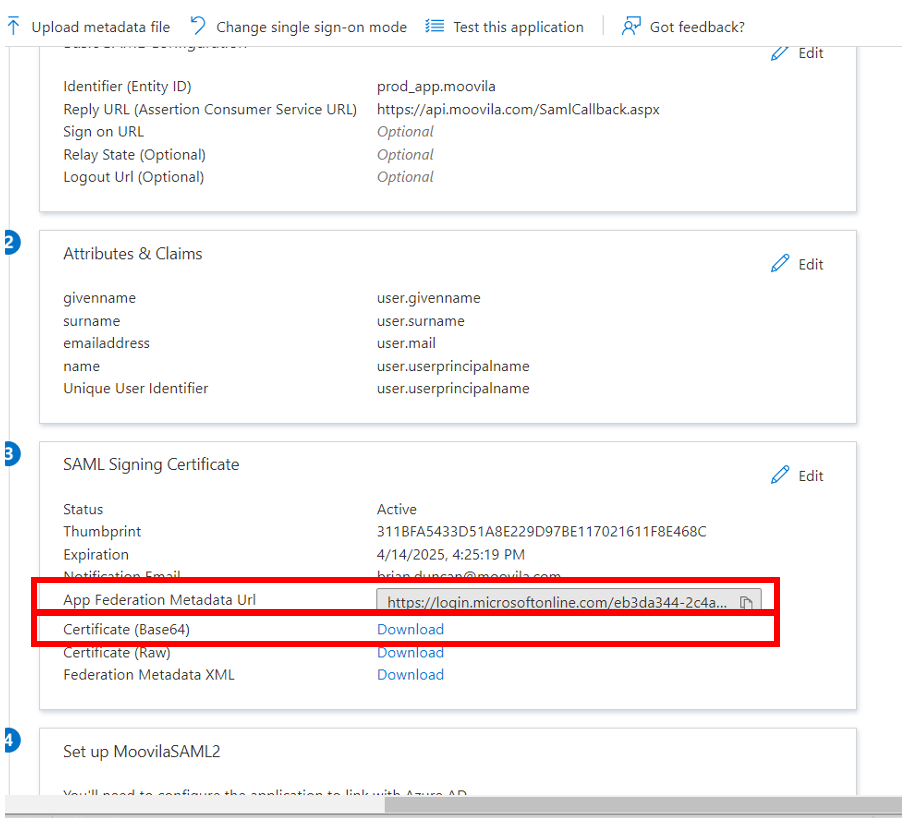
Task: Click inside the App Federation Metadata Url field
Action: tap(556, 602)
